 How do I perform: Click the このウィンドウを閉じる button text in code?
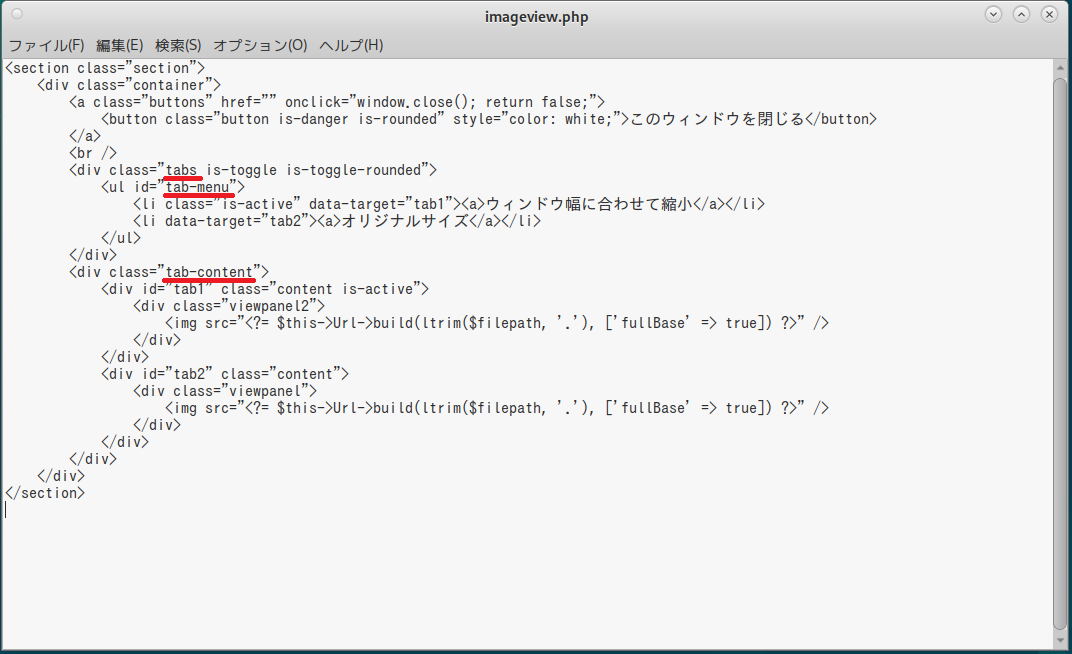pyautogui.click(x=715, y=119)
